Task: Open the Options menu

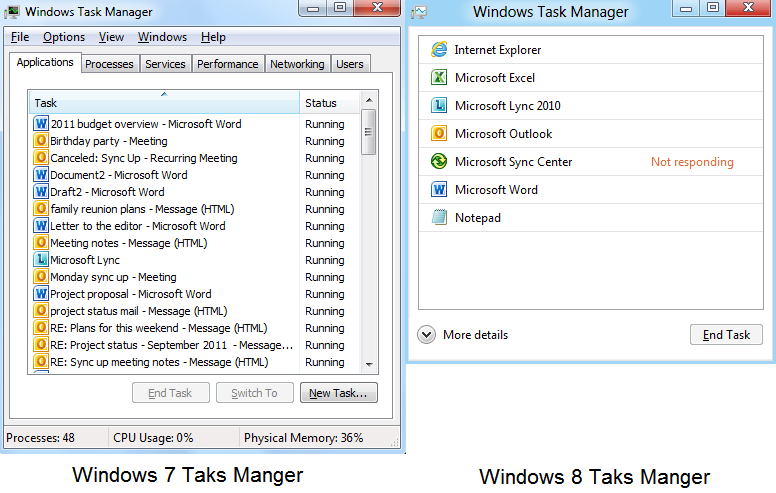Action: pos(64,37)
